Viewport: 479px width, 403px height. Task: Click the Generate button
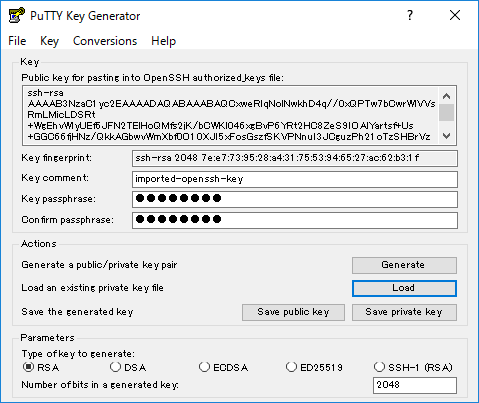(404, 265)
